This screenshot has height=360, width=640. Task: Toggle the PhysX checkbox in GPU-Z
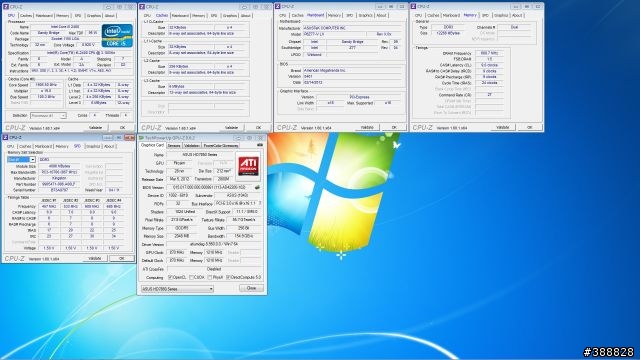point(209,277)
